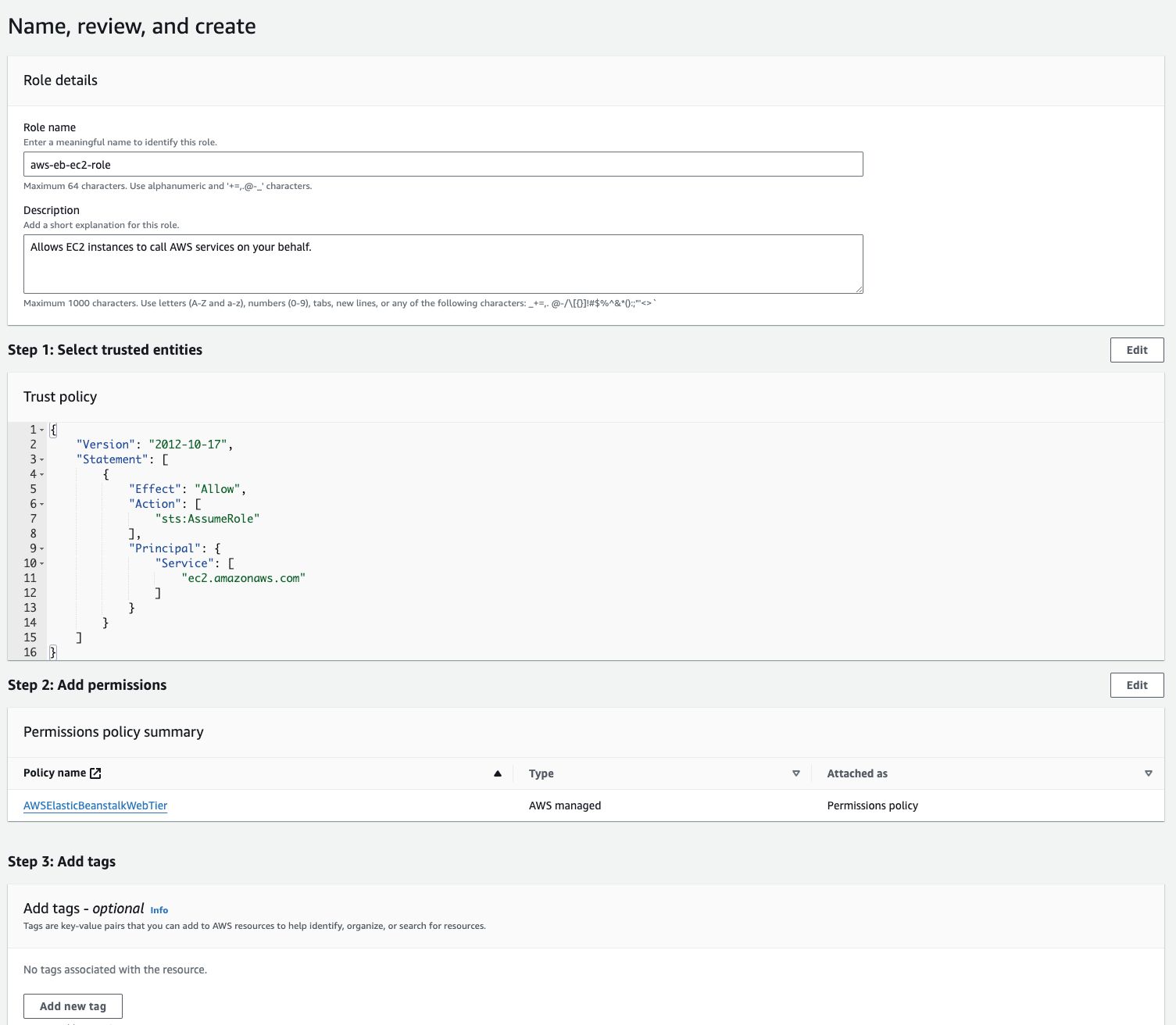Open Info link next to Add tags
Image resolution: width=1176 pixels, height=1025 pixels.
click(x=159, y=910)
